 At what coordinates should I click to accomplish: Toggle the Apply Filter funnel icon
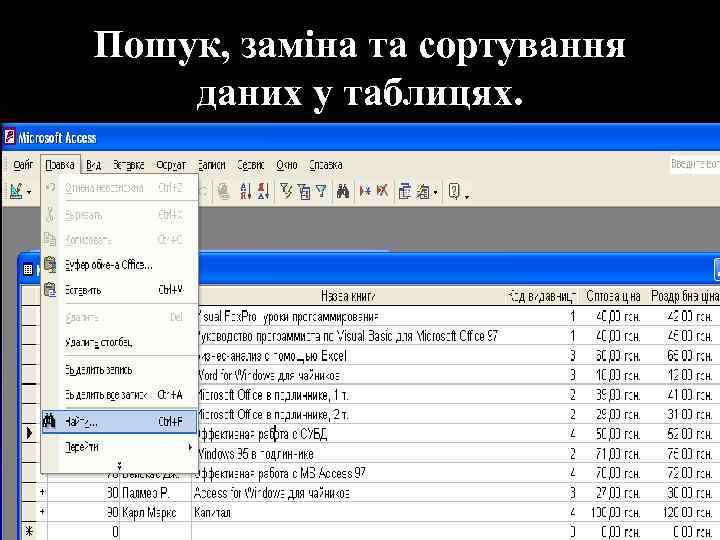pos(321,191)
